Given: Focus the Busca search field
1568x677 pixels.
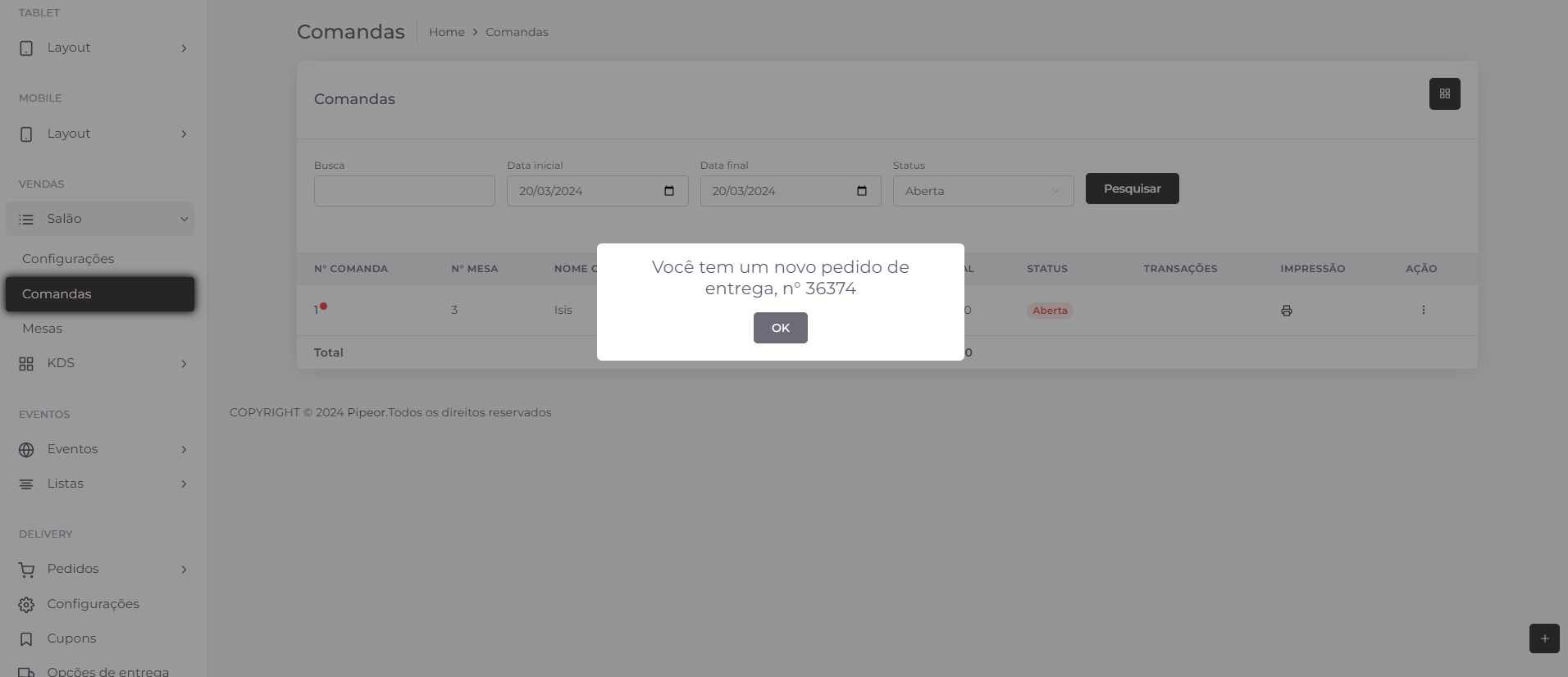Looking at the screenshot, I should 404,191.
